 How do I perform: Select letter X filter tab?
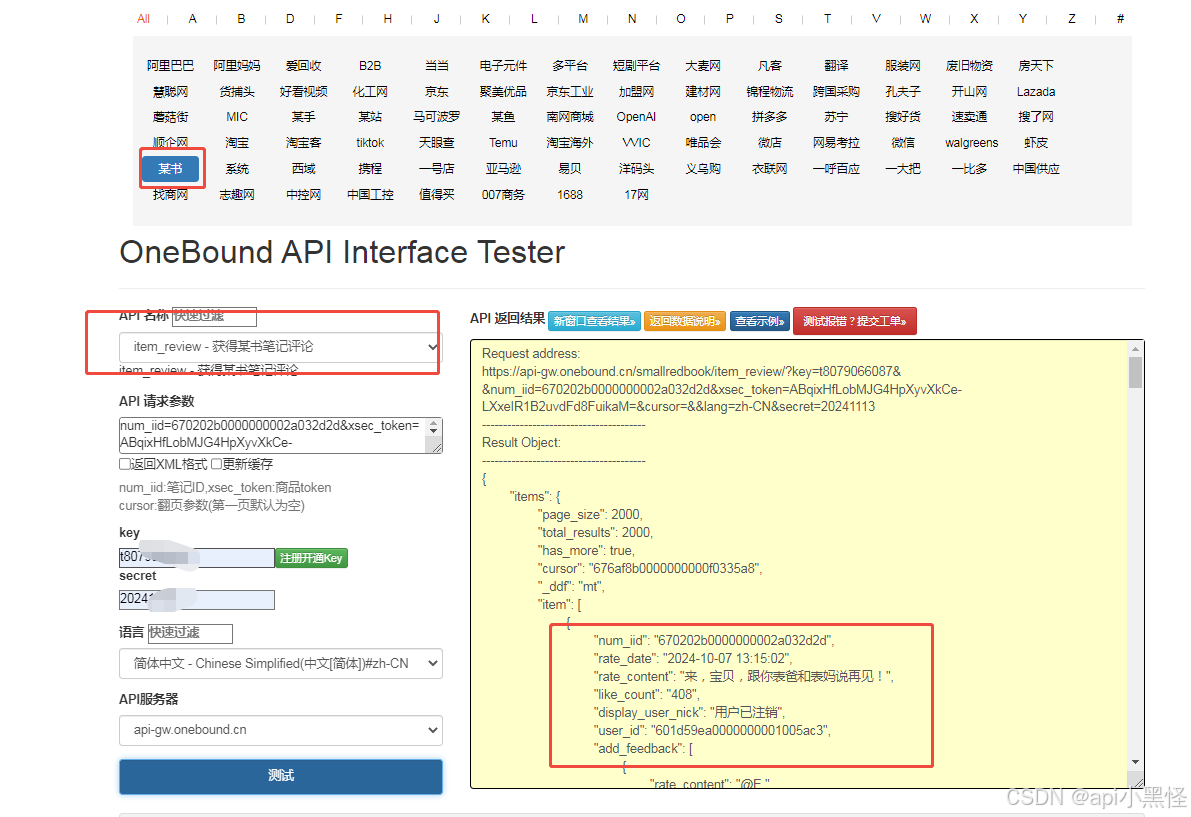pos(974,19)
